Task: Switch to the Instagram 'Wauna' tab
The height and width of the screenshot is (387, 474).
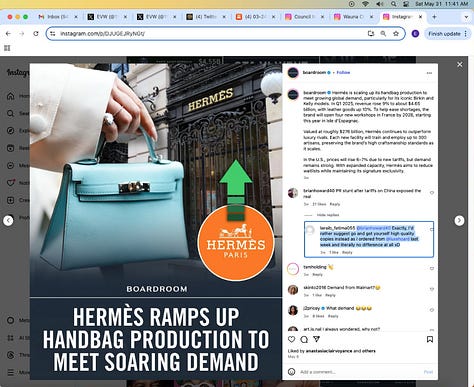Action: (x=354, y=17)
